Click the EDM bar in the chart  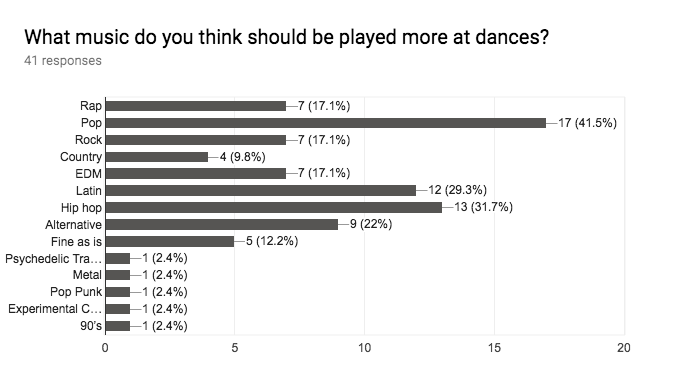pos(196,174)
